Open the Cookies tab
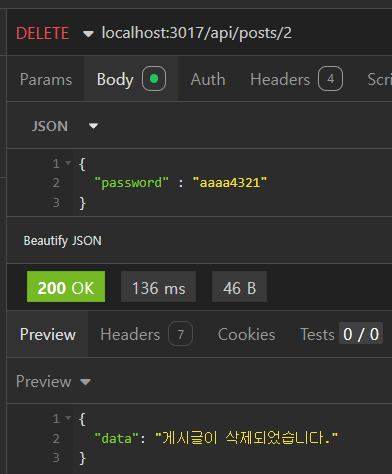Screen dimensions: 392x474 pyautogui.click(x=246, y=334)
